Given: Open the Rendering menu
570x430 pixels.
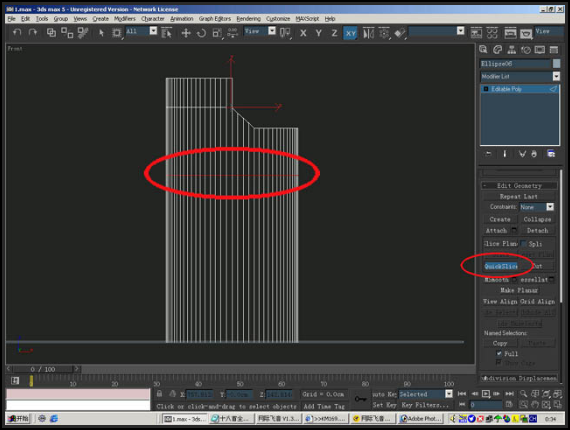Looking at the screenshot, I should [249, 19].
